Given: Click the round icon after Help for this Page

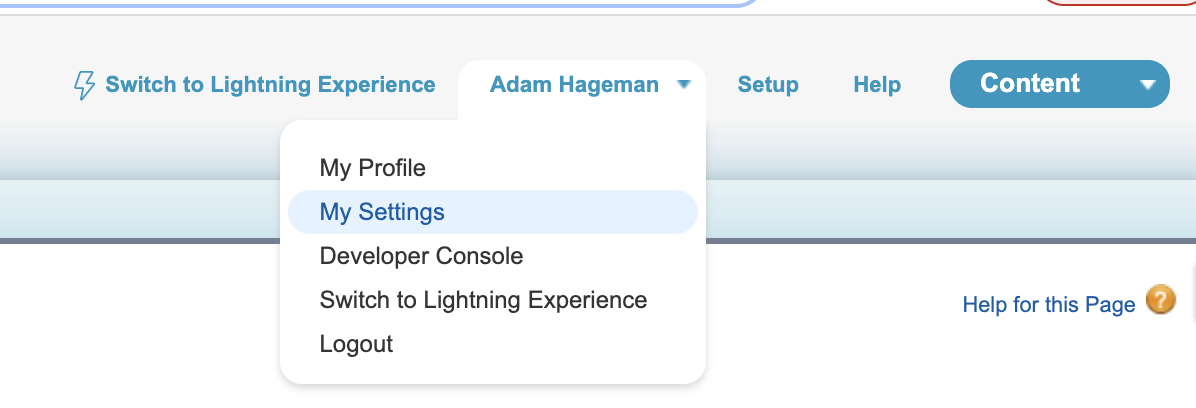Looking at the screenshot, I should [1161, 300].
